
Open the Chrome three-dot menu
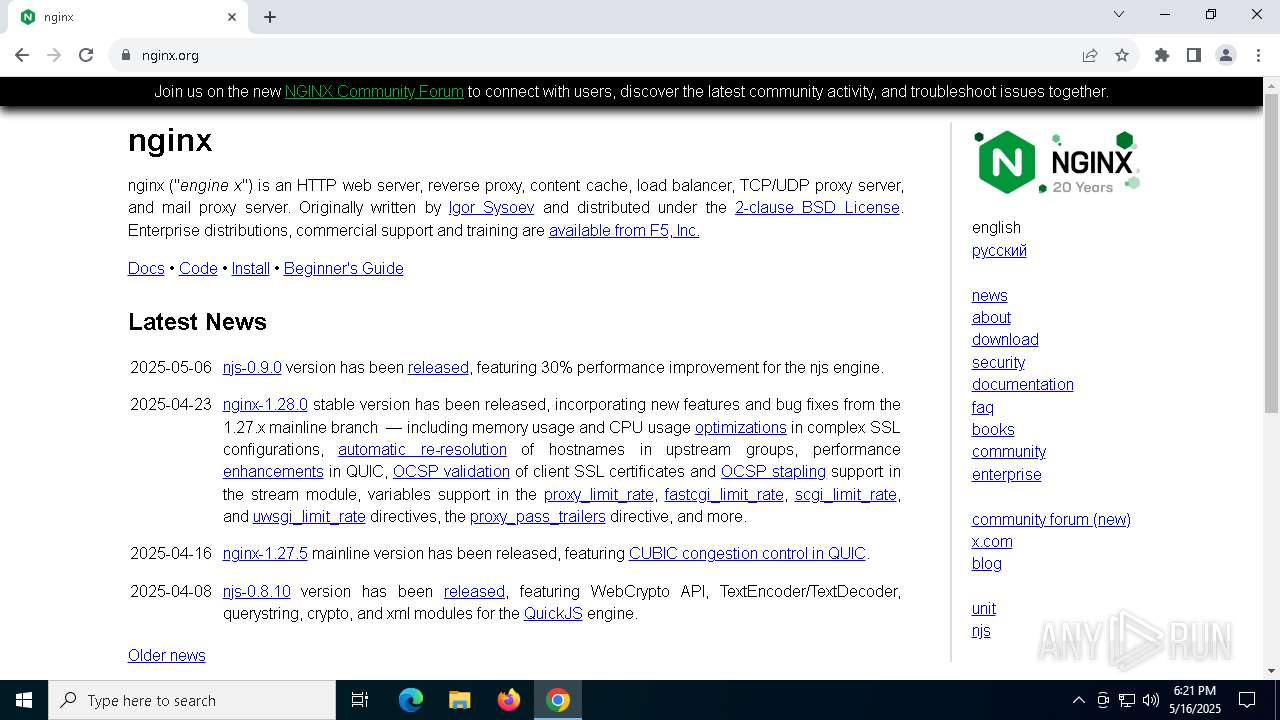[1258, 55]
